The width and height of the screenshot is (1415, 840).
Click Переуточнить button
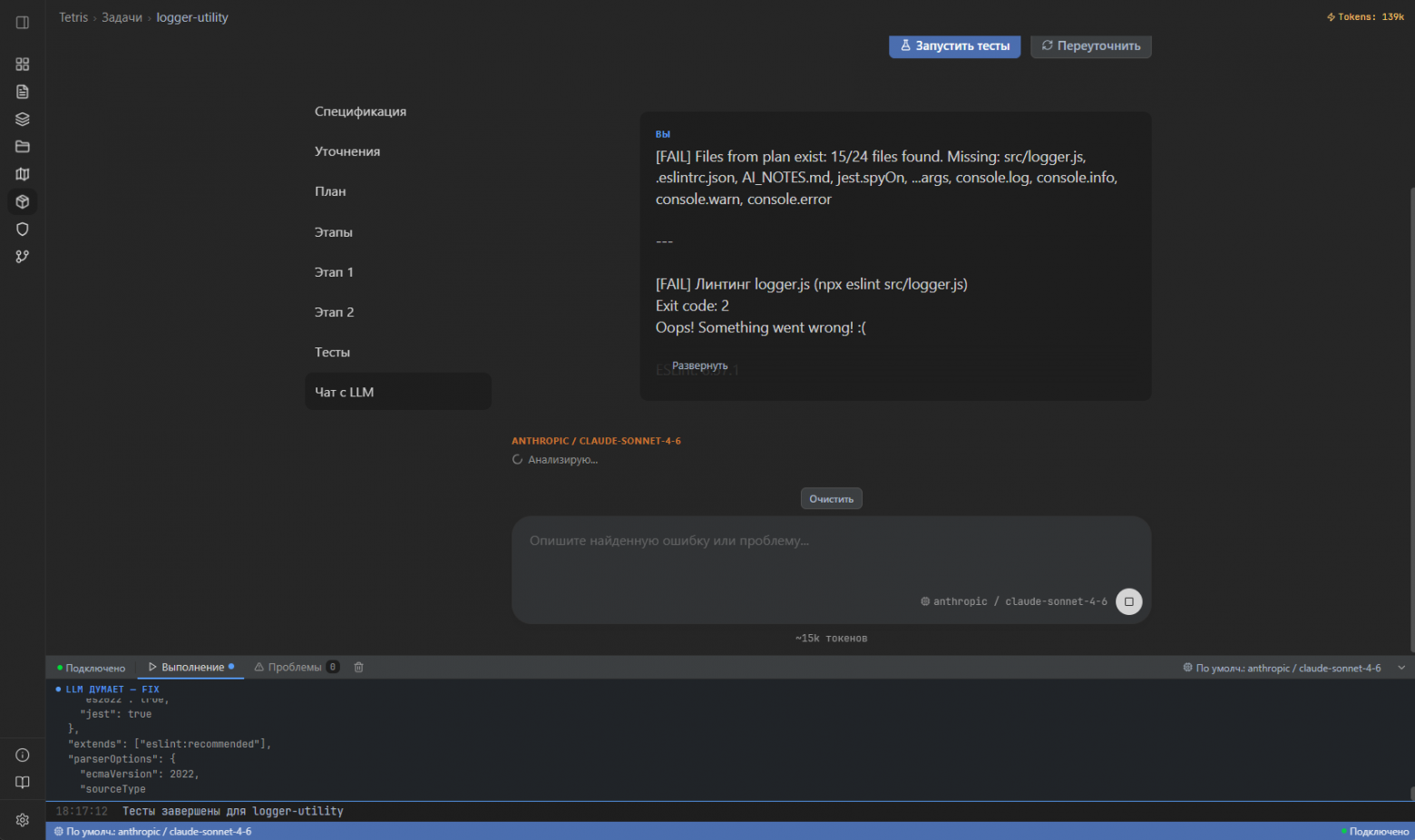[1090, 45]
